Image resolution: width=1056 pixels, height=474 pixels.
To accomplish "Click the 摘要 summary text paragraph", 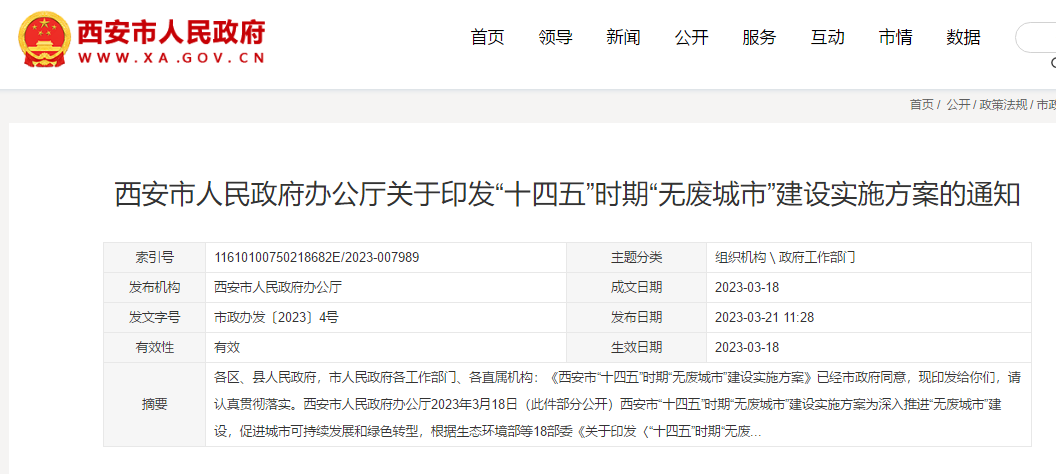I will 617,405.
